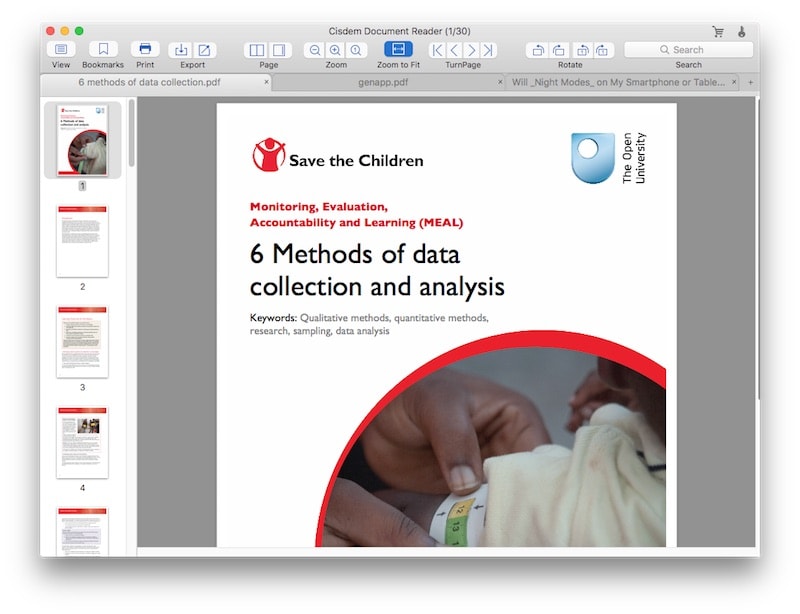Click the zoom out magnifier icon
The height and width of the screenshot is (614, 800).
coord(315,50)
